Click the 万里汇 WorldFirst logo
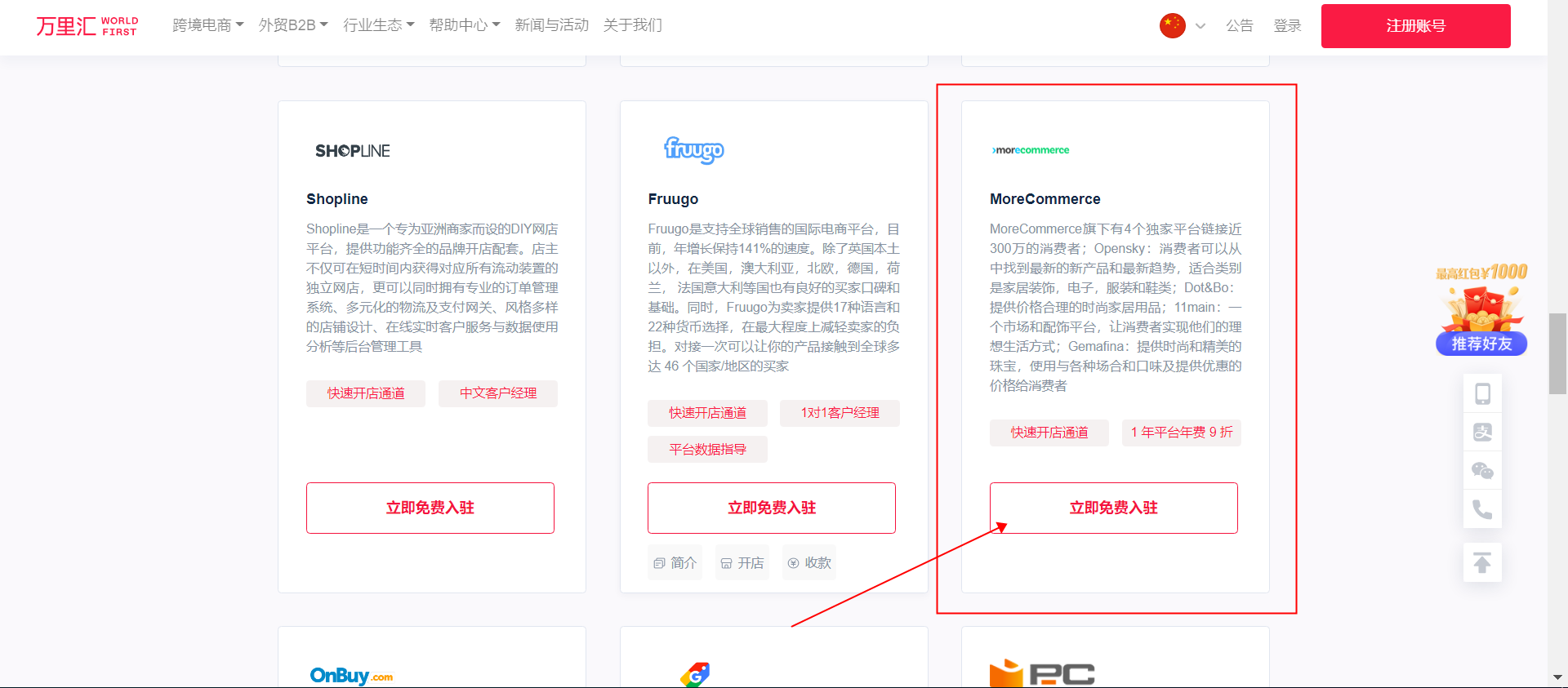 point(87,26)
